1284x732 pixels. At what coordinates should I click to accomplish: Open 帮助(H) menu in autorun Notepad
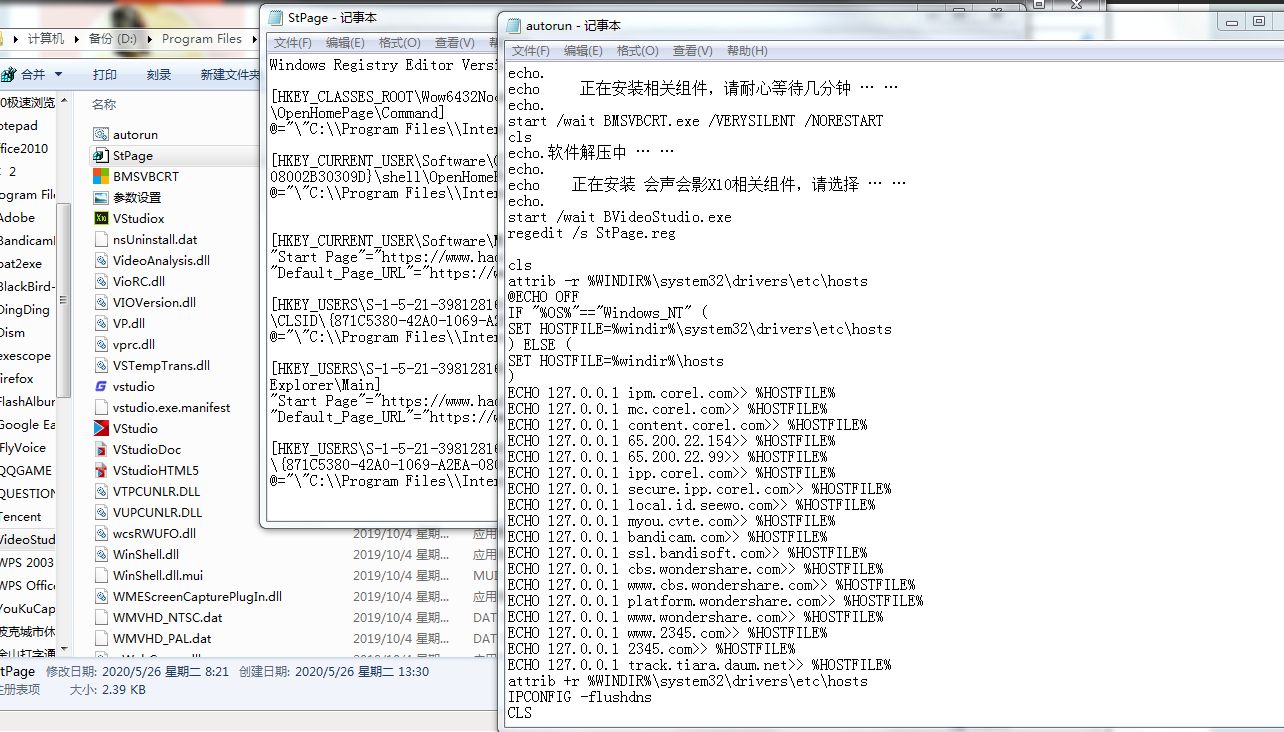747,51
